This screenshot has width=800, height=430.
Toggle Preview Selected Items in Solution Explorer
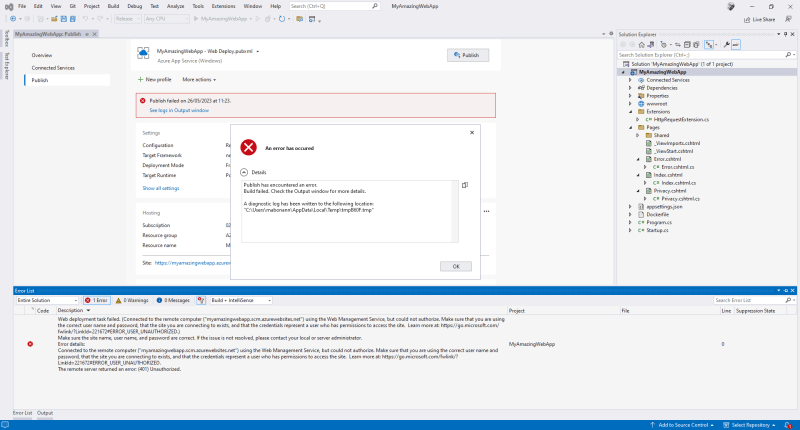(x=736, y=45)
